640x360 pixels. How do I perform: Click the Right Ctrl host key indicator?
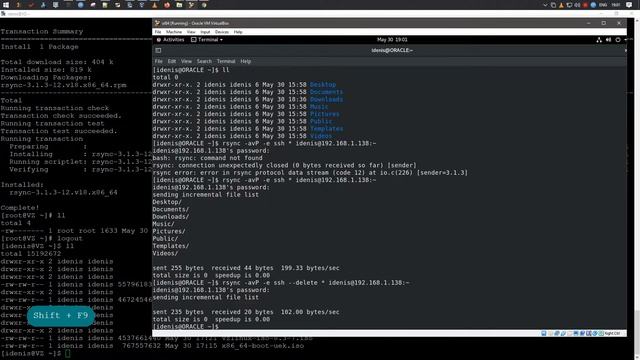point(612,333)
